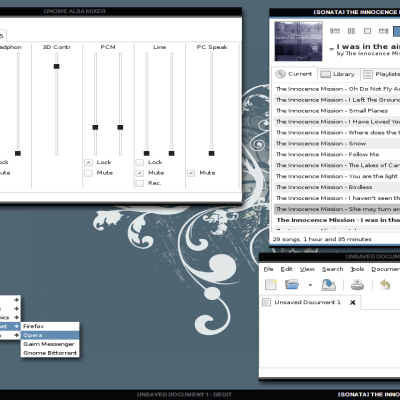Toggle the PCM Lock checkbox
Screen dimensions: 400x400
point(88,162)
